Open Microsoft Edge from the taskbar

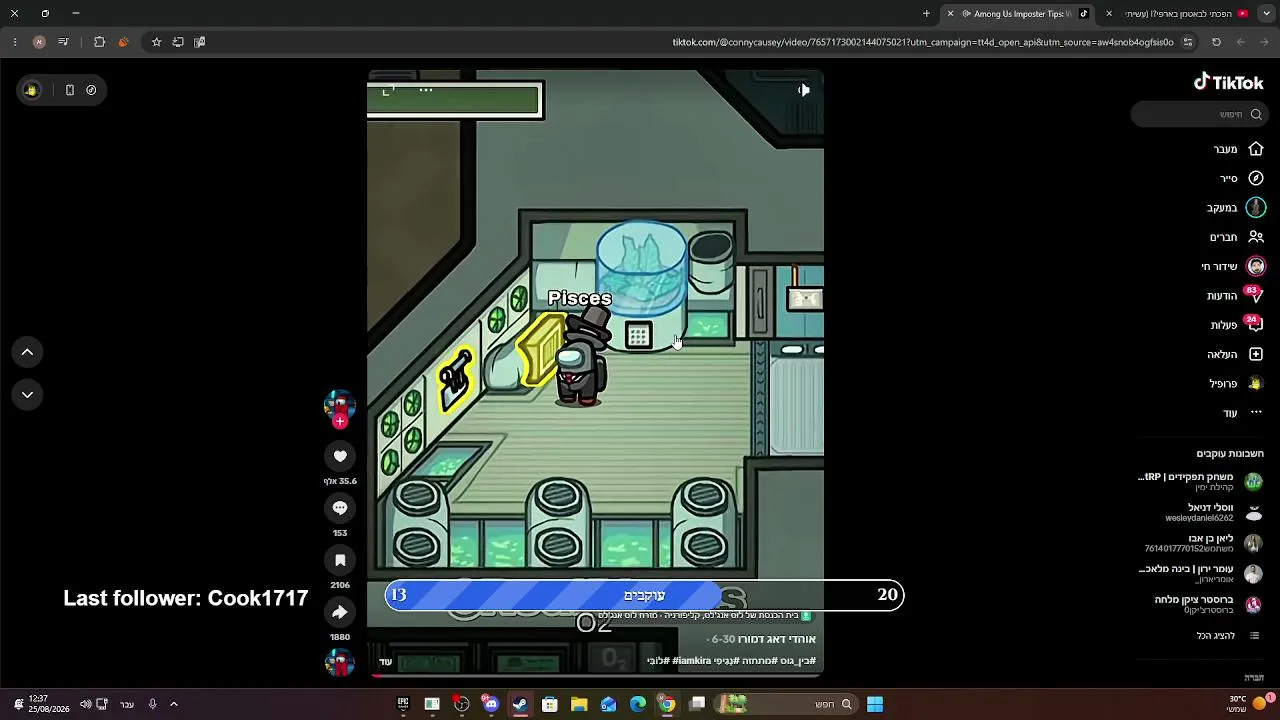(638, 704)
